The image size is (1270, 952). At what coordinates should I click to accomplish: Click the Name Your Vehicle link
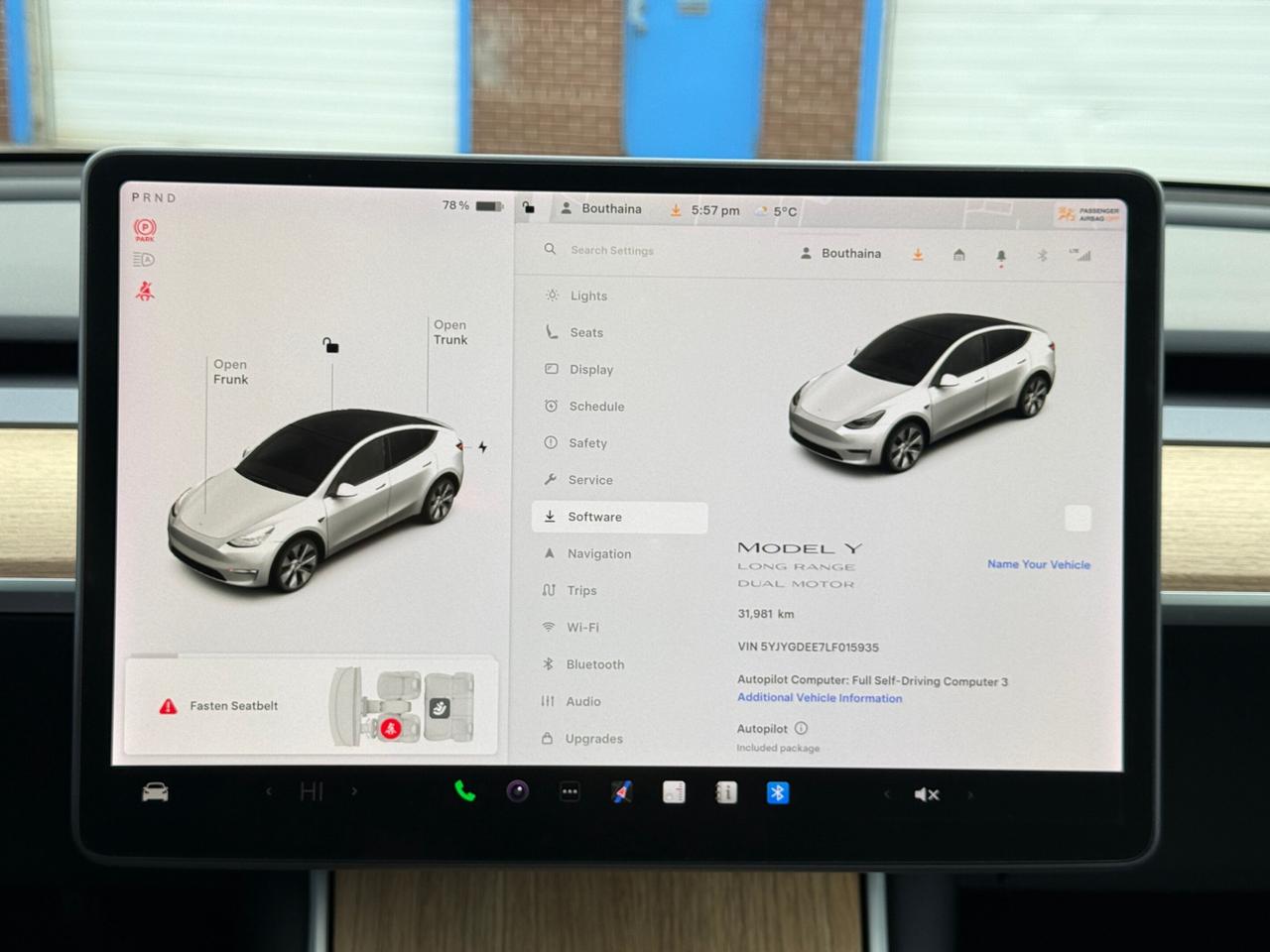tap(1038, 563)
